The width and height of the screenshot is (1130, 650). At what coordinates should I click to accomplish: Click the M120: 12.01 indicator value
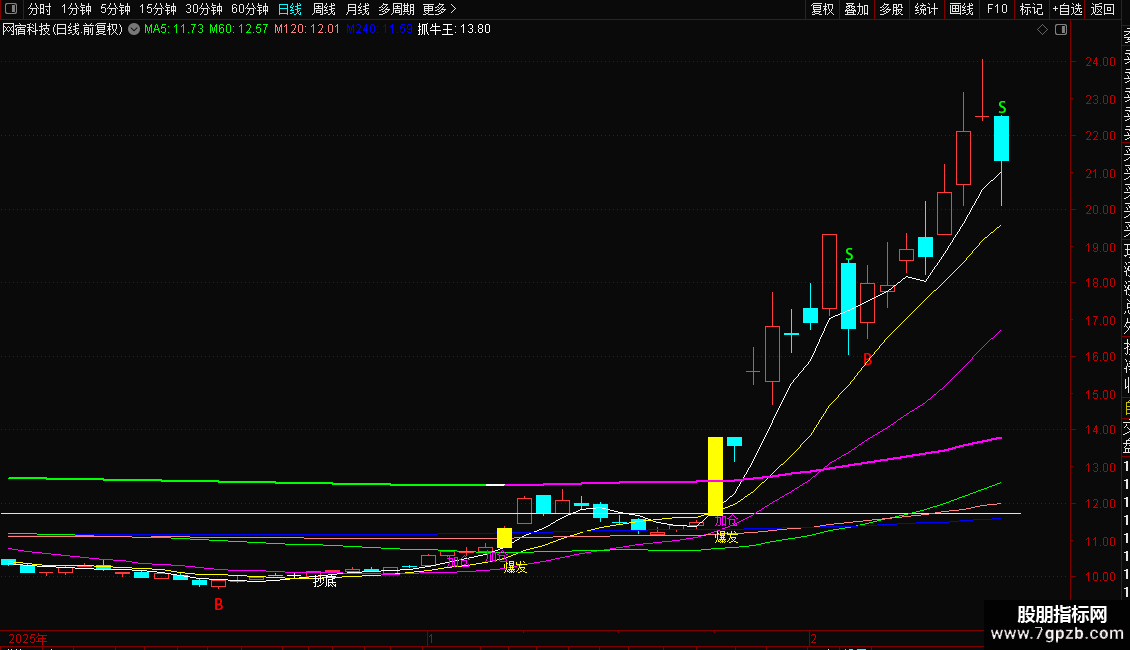pos(306,30)
